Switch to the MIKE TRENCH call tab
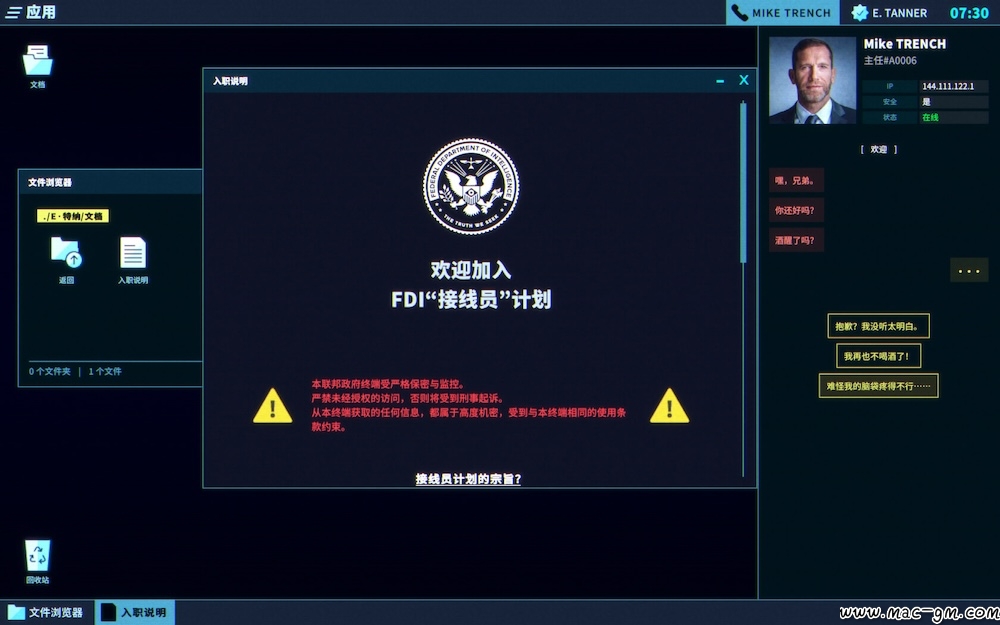The height and width of the screenshot is (625, 1000). coord(783,13)
